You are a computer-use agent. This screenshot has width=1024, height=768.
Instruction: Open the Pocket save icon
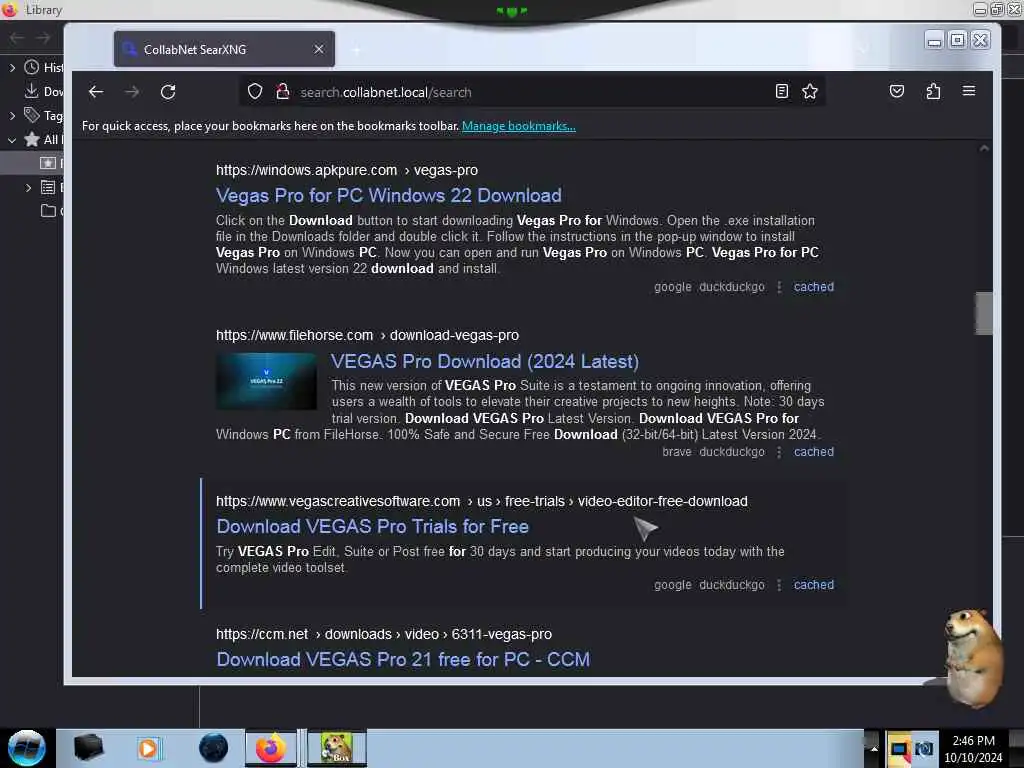coord(897,91)
